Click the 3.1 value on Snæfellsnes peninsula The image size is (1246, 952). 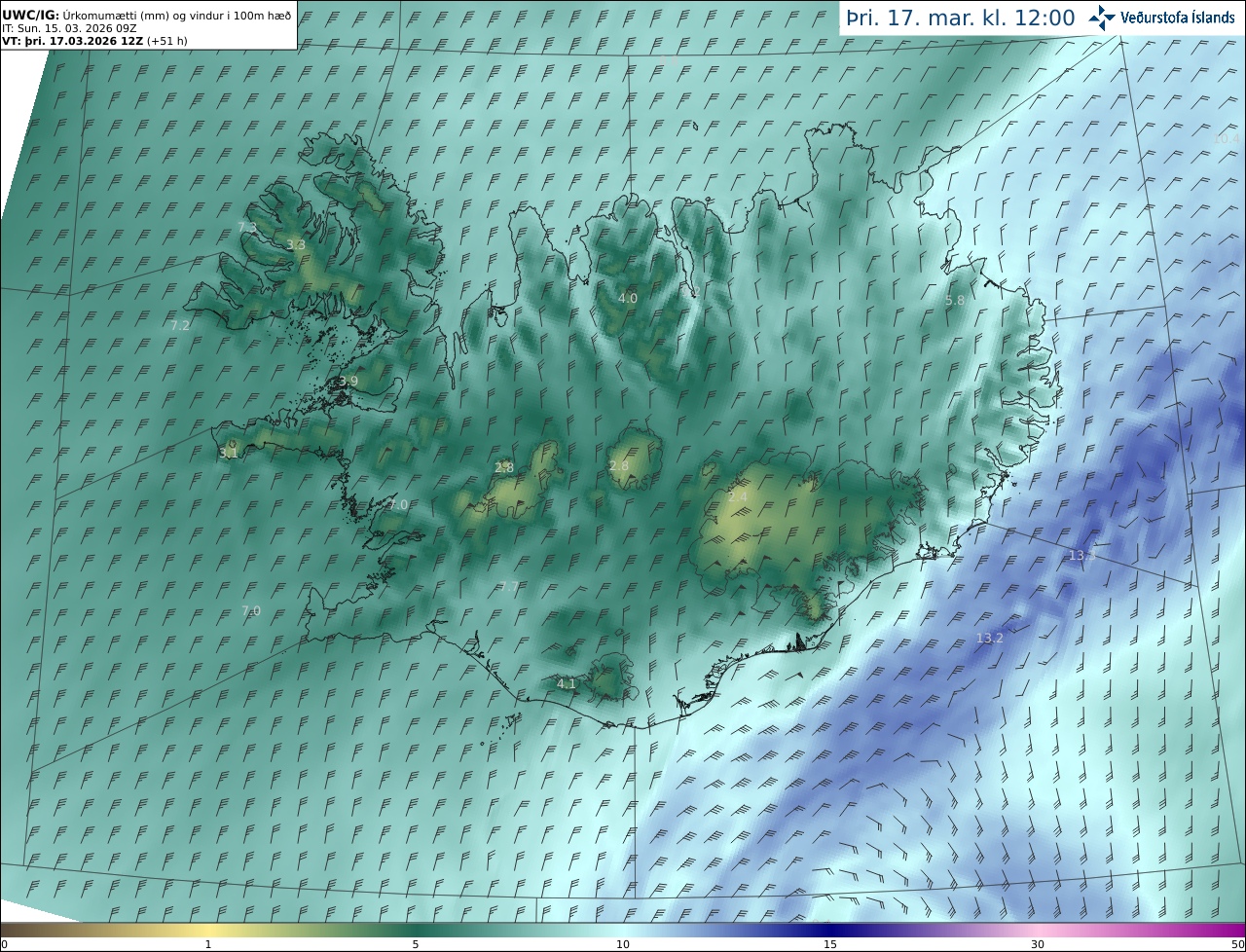pos(229,454)
